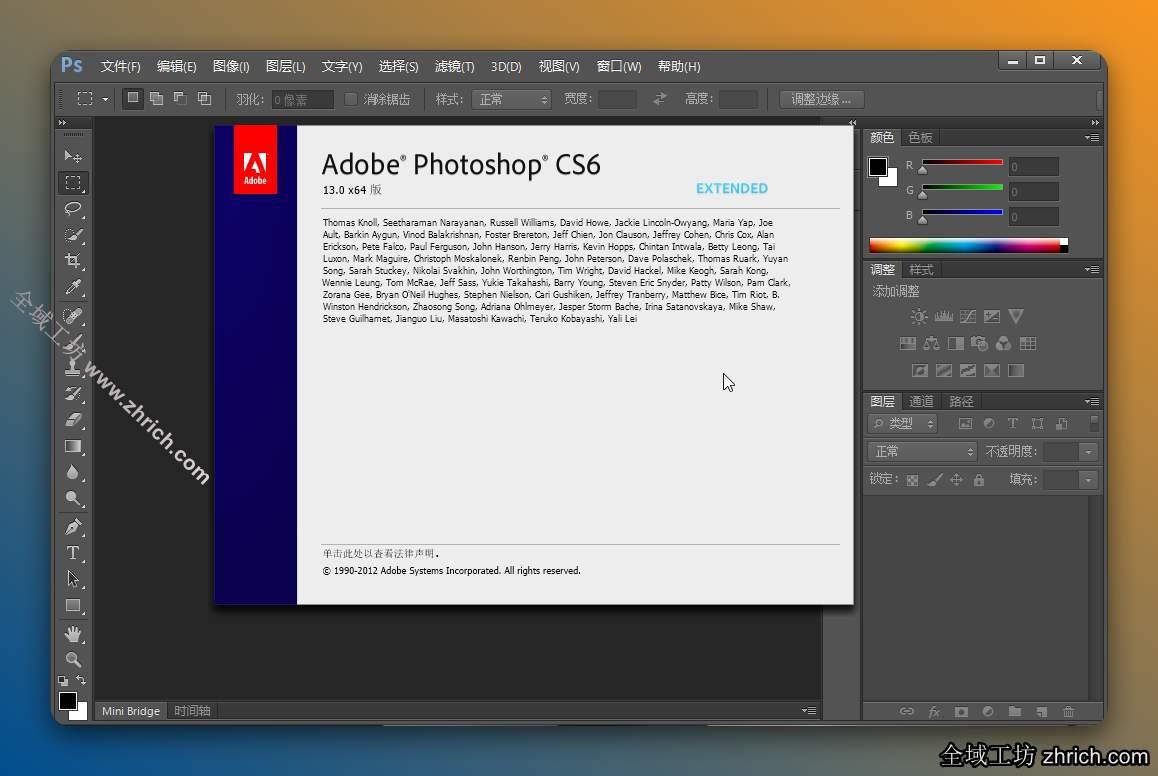Screen dimensions: 1158x776
Task: Switch to the 通道 Channels tab
Action: point(921,401)
